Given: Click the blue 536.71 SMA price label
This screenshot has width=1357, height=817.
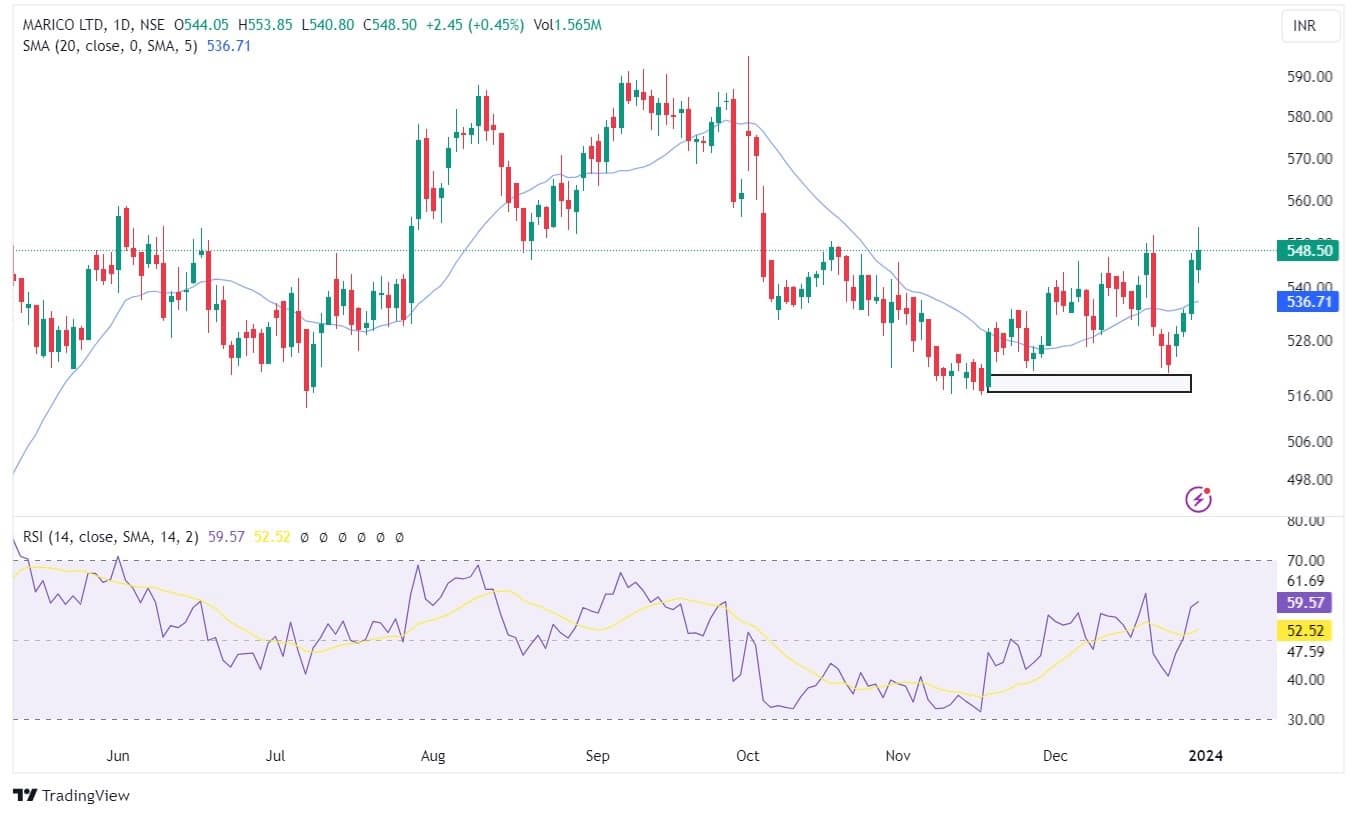Looking at the screenshot, I should click(1306, 301).
